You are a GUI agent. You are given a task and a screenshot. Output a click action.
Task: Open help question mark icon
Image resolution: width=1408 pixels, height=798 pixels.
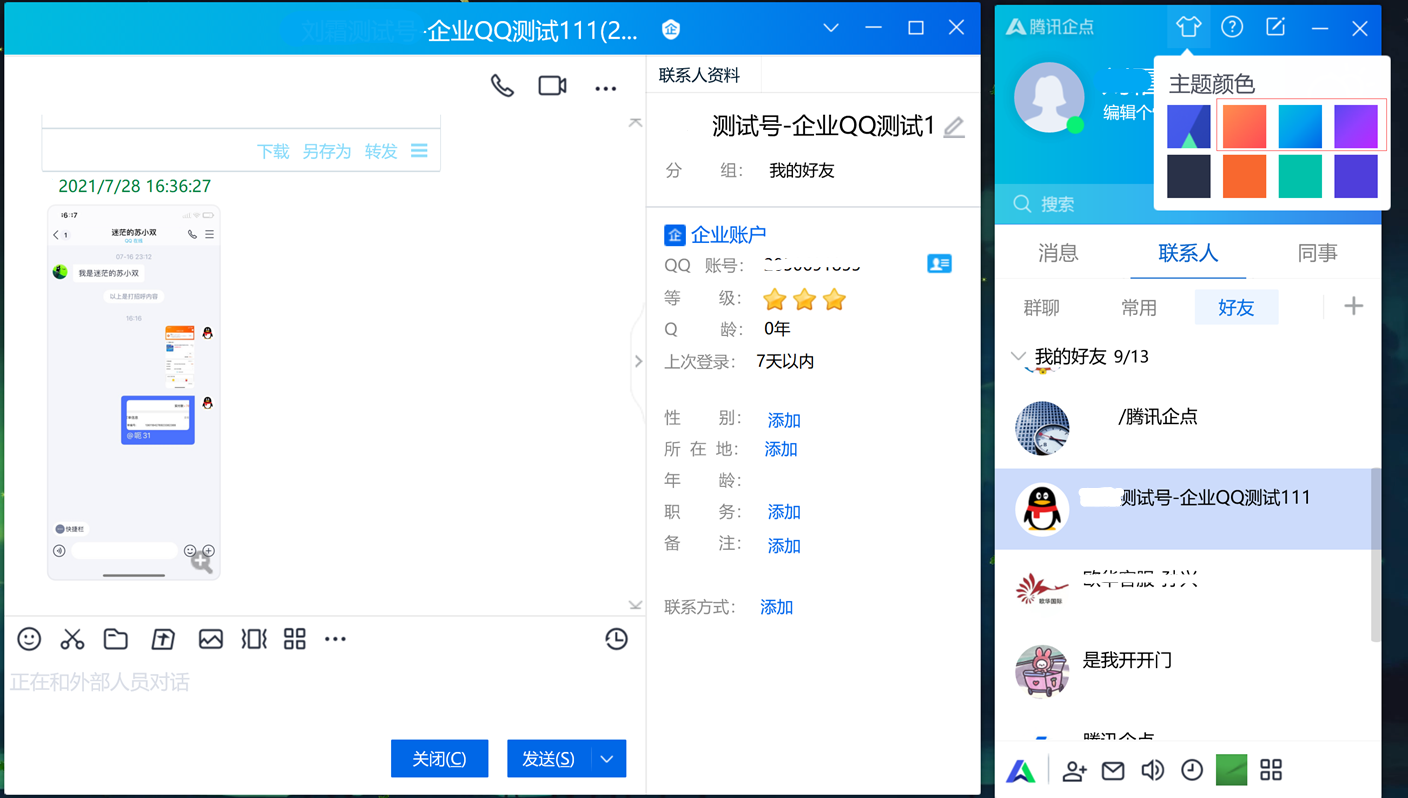click(x=1232, y=27)
